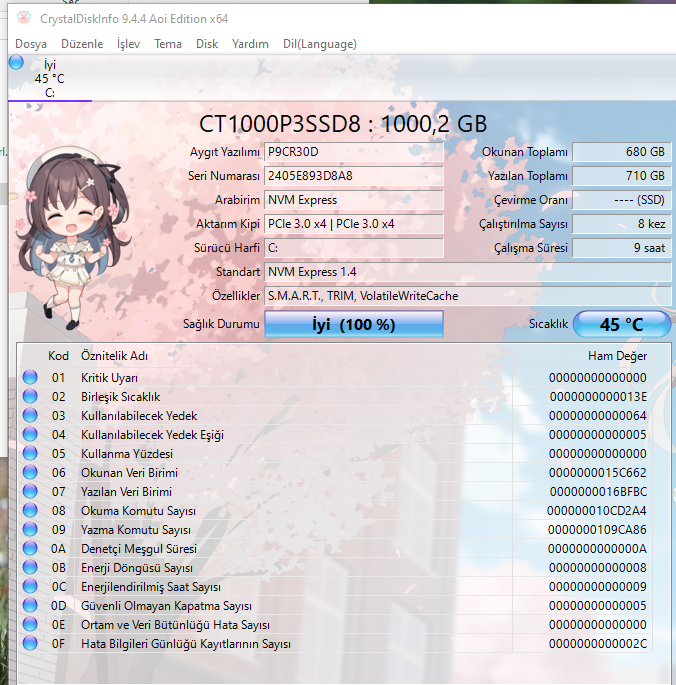Image resolution: width=676 pixels, height=685 pixels.
Task: Open the Dosya menu
Action: pos(31,44)
